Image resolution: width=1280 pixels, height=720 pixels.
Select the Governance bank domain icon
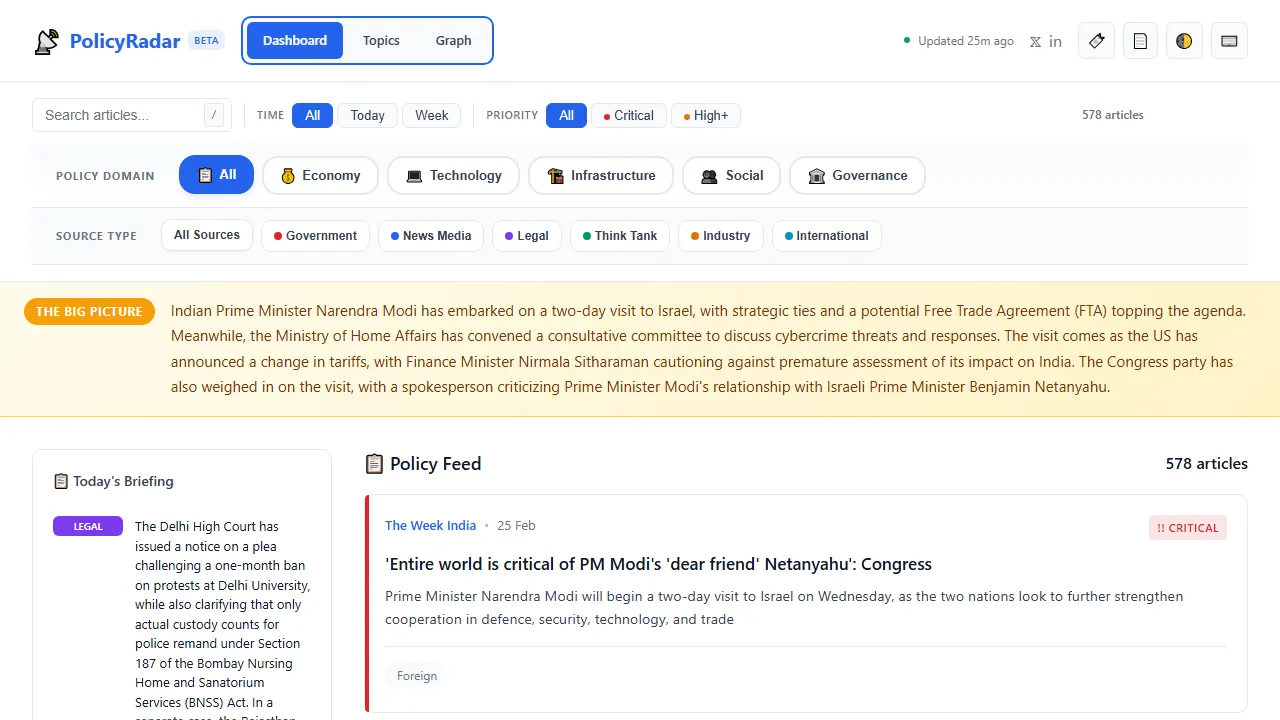pyautogui.click(x=815, y=175)
